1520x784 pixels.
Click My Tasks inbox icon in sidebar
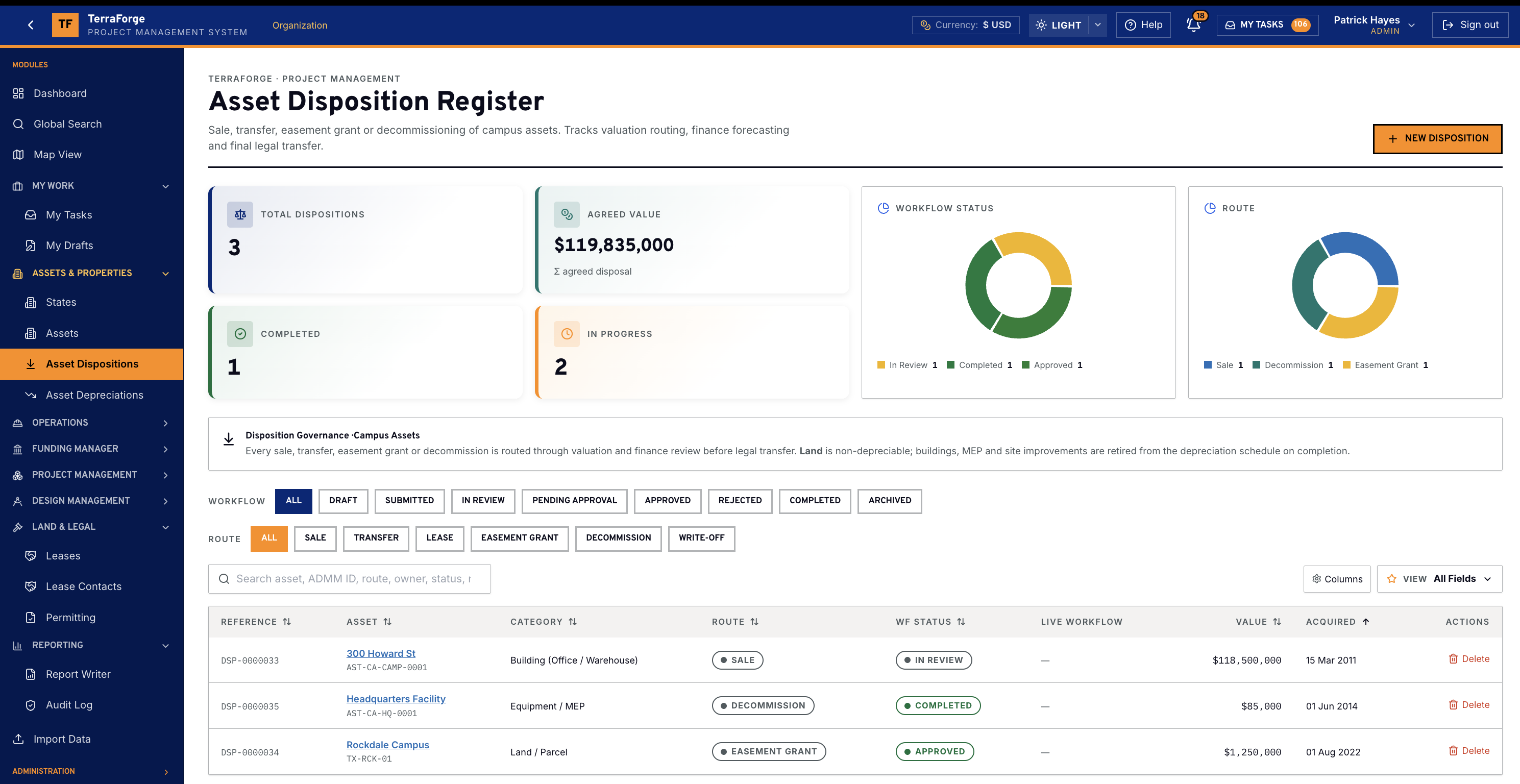click(x=31, y=215)
